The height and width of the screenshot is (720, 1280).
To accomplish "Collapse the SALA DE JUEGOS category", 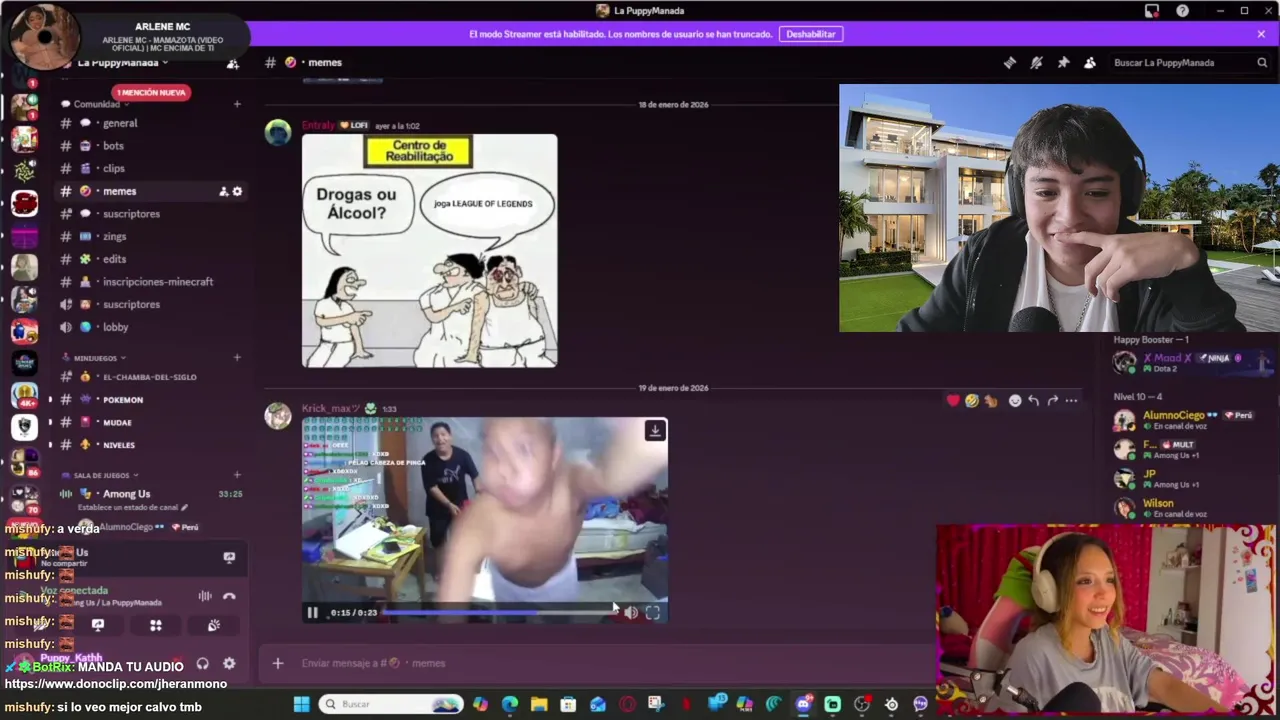I will (x=101, y=475).
